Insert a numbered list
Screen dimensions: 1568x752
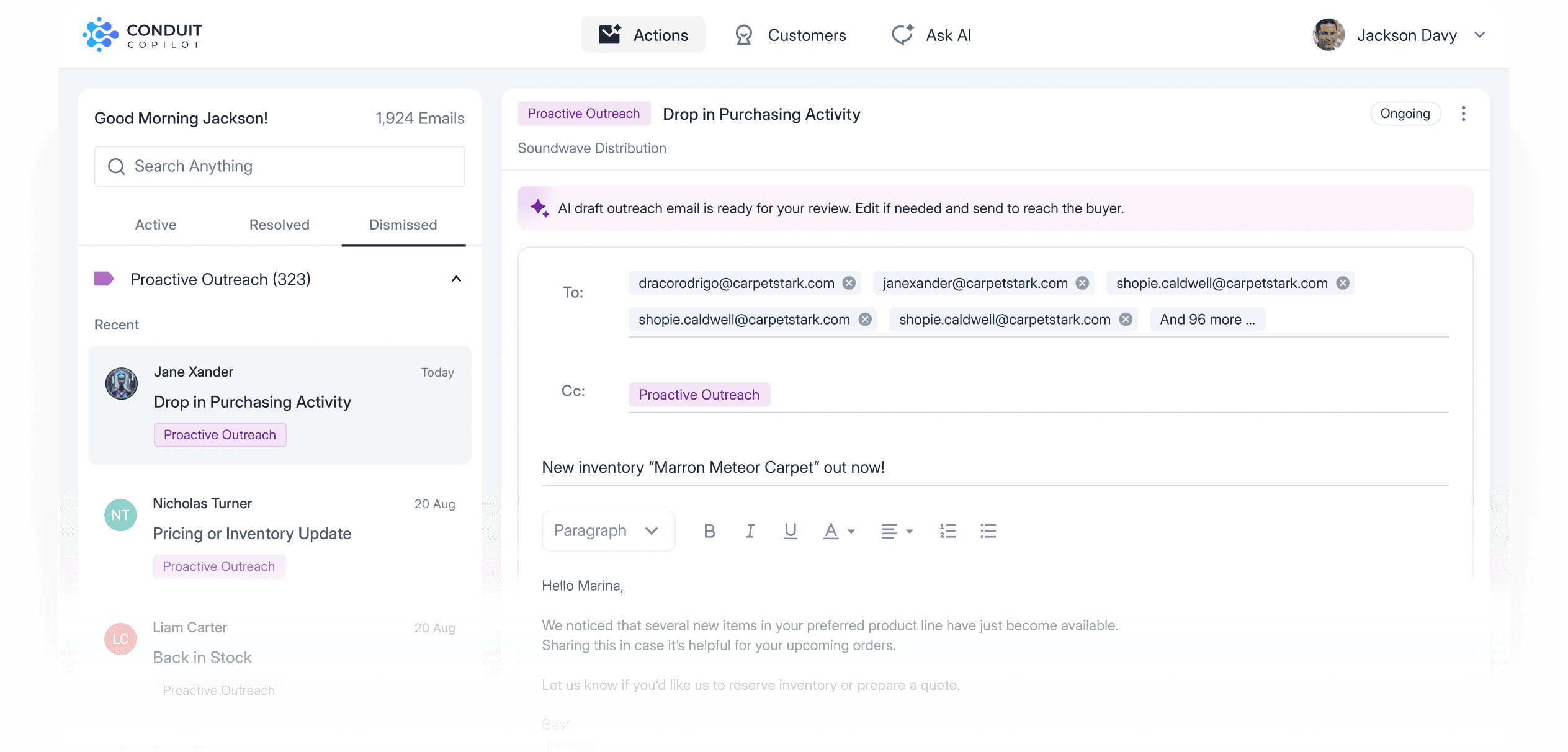point(948,531)
